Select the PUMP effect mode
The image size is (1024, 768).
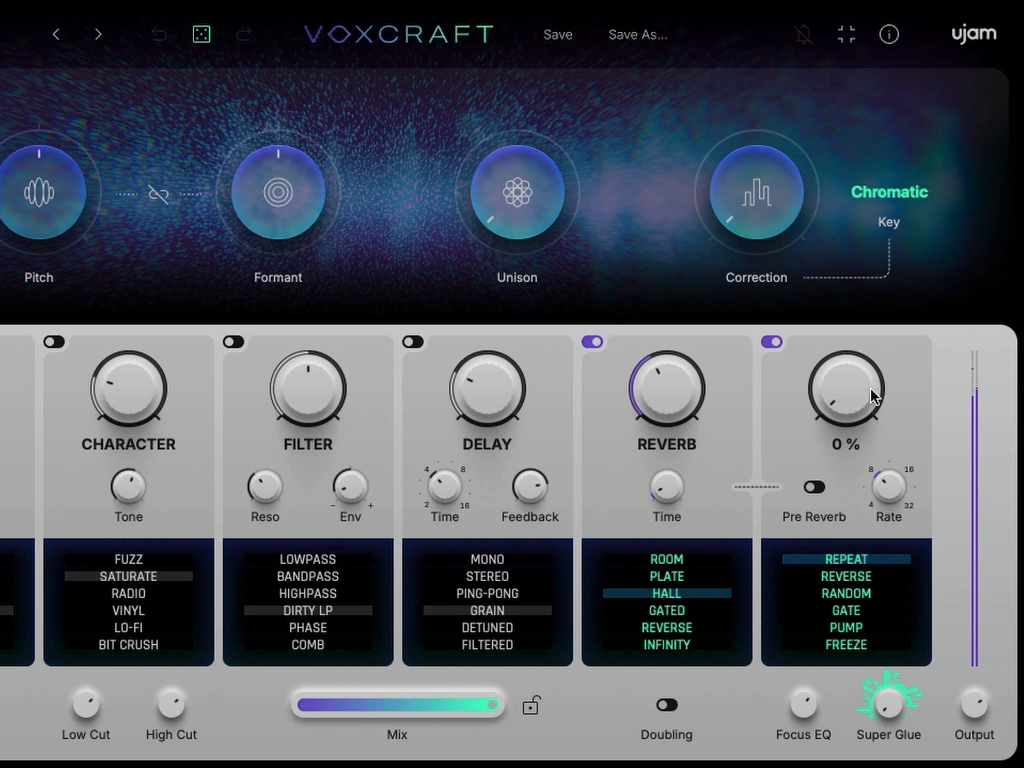pos(846,628)
